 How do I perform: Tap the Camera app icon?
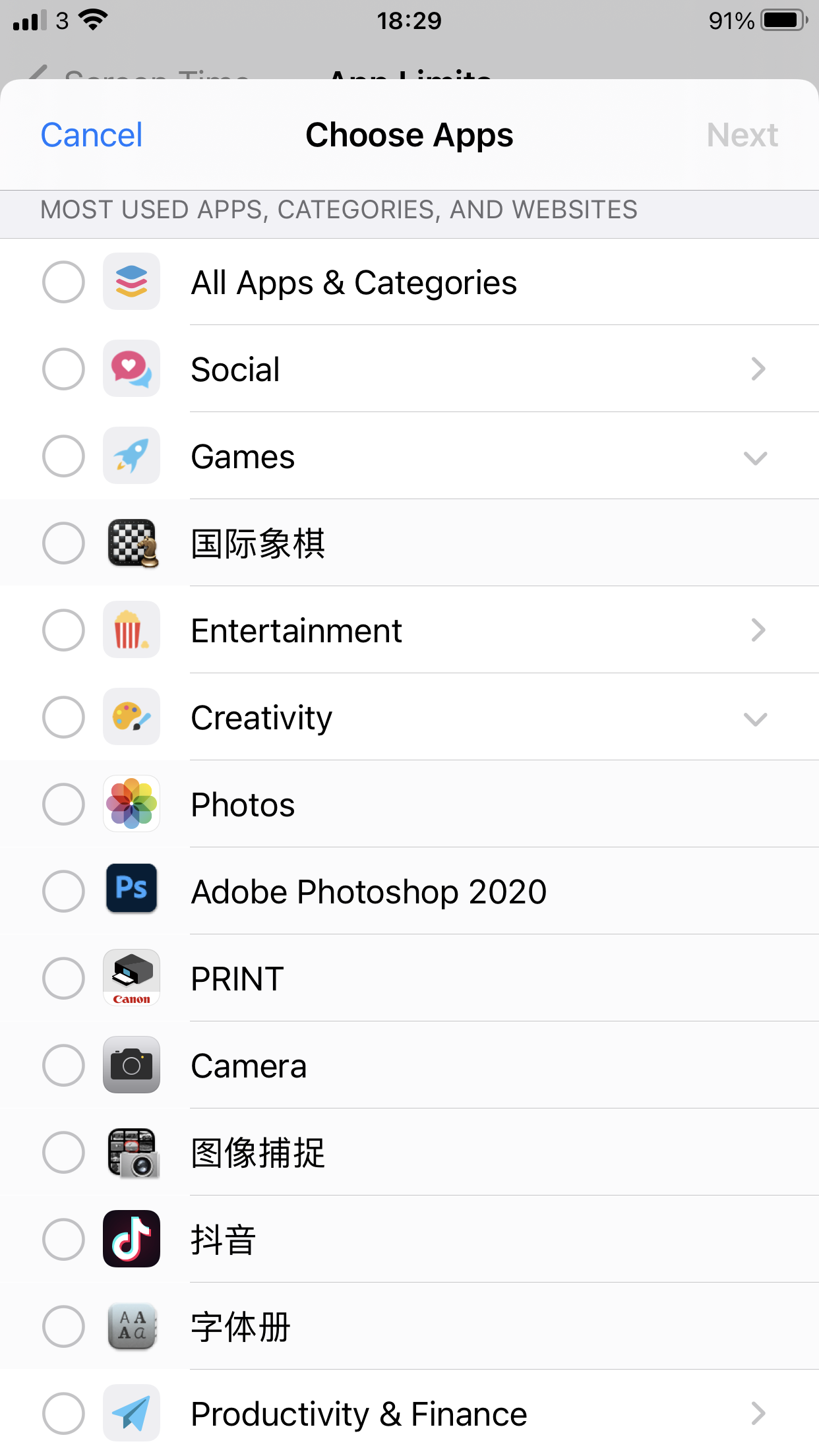(x=131, y=1065)
